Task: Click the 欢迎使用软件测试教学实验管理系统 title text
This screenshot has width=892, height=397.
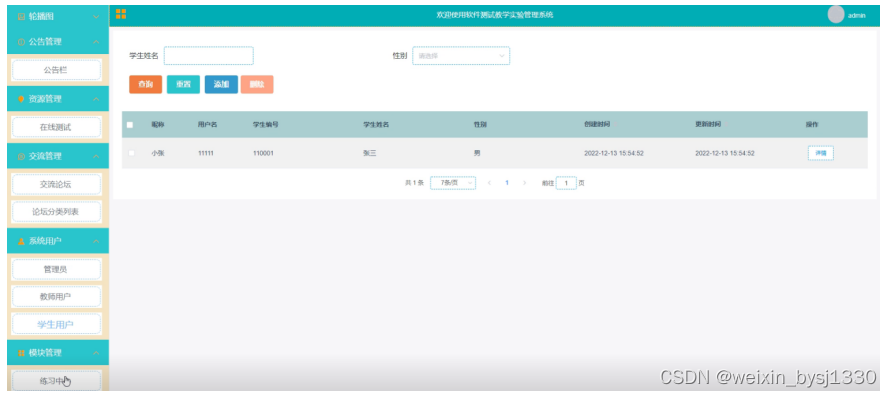Action: coord(494,15)
